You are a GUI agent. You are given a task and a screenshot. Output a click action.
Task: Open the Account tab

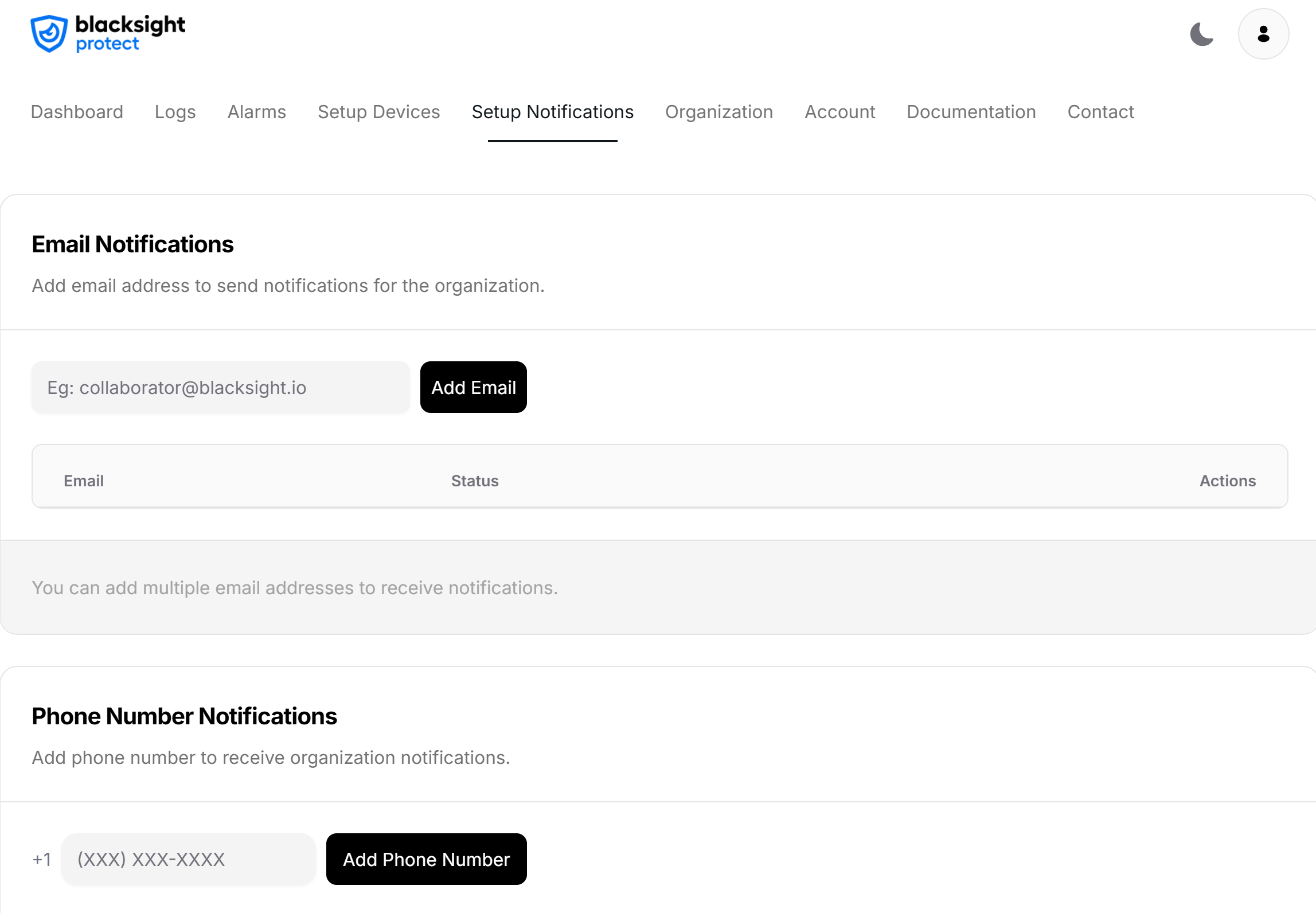coord(839,112)
